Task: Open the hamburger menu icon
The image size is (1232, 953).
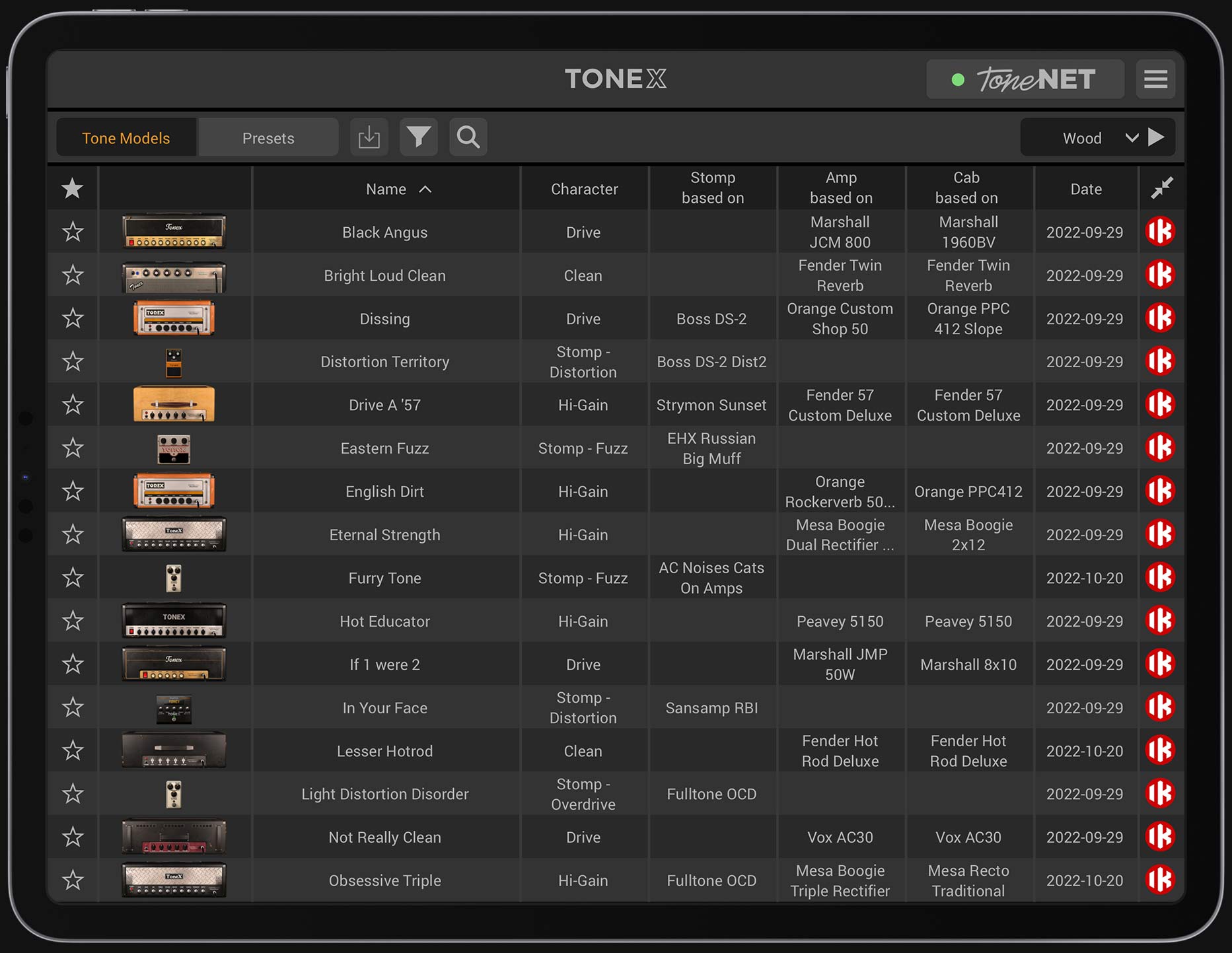Action: point(1155,79)
